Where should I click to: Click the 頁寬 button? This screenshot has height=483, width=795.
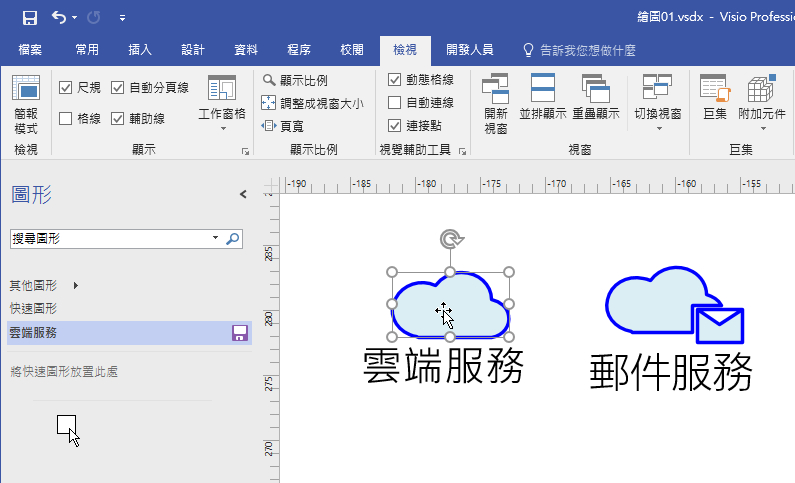tap(283, 126)
